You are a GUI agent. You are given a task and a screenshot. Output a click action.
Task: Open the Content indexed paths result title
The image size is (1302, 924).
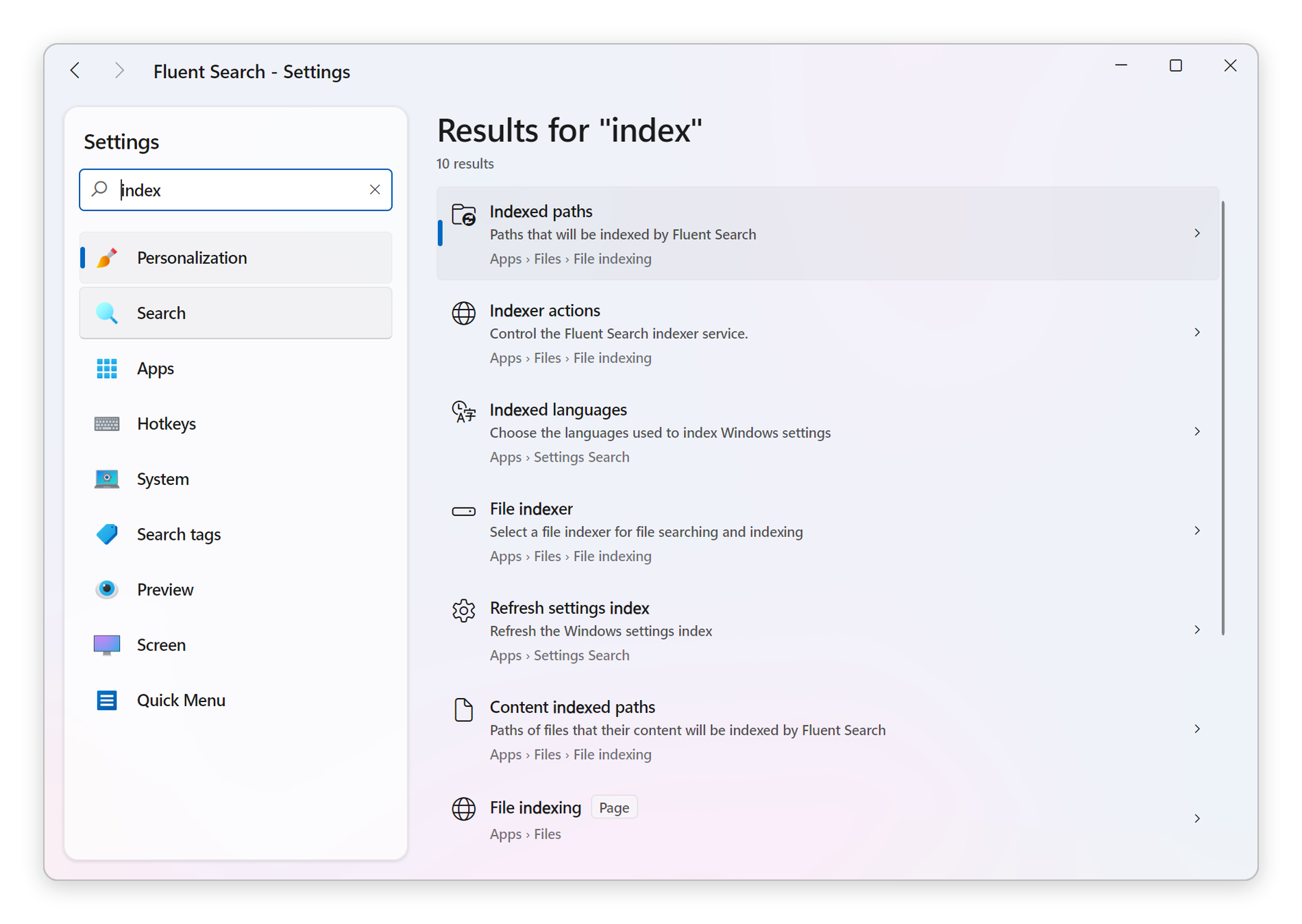pos(572,707)
